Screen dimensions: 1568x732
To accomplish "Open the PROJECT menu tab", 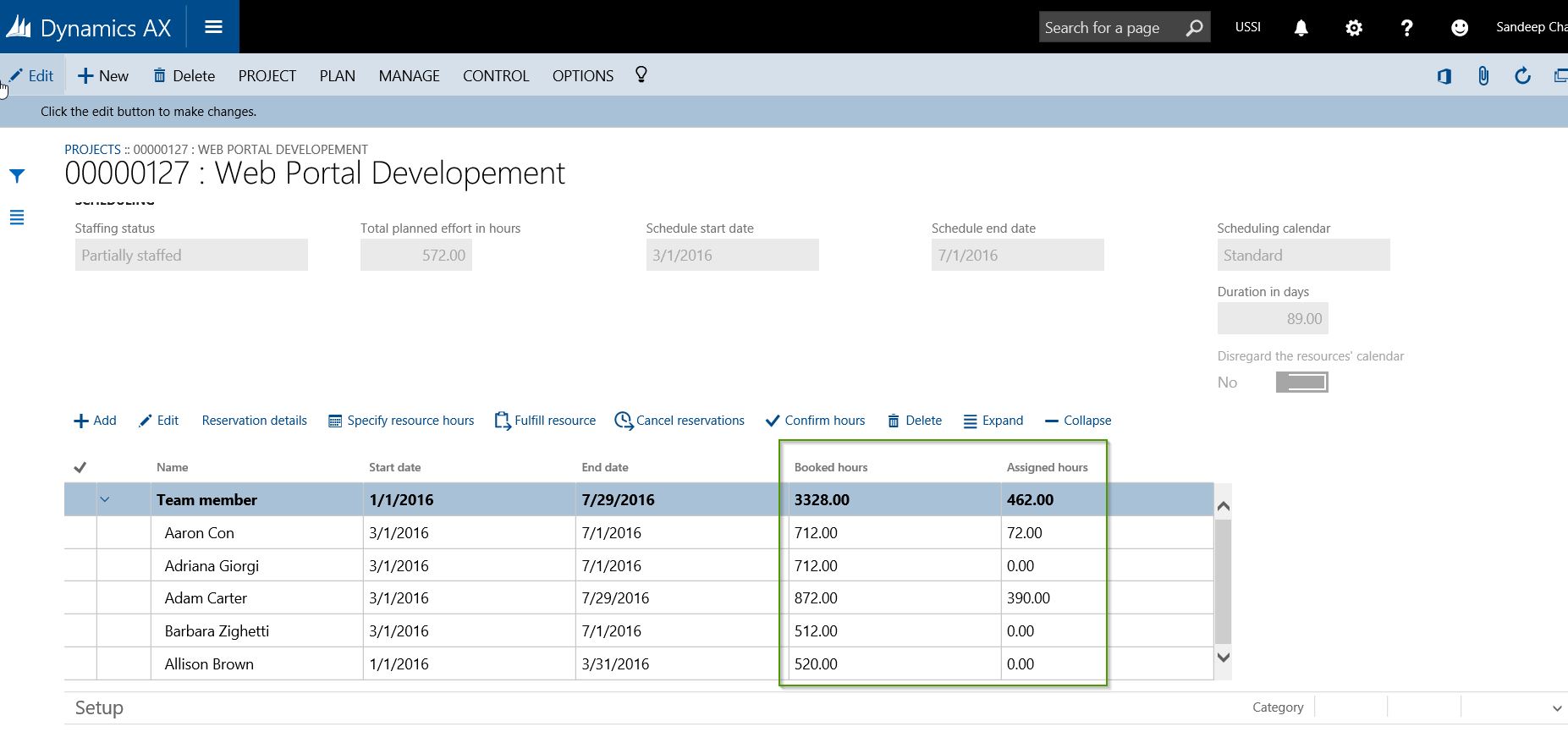I will (x=267, y=76).
